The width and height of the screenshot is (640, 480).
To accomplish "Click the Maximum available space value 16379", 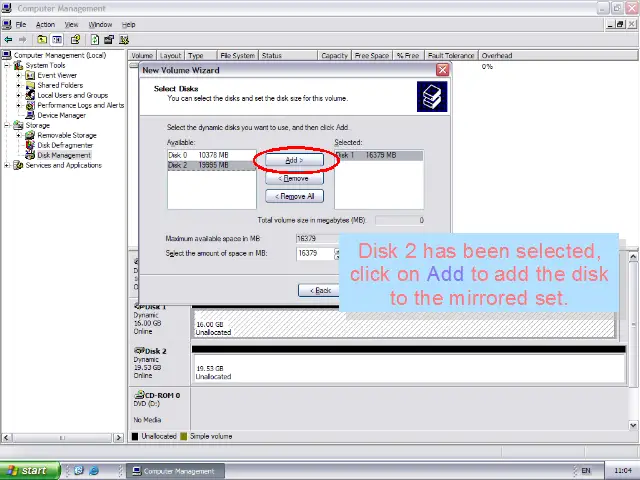I will 307,238.
